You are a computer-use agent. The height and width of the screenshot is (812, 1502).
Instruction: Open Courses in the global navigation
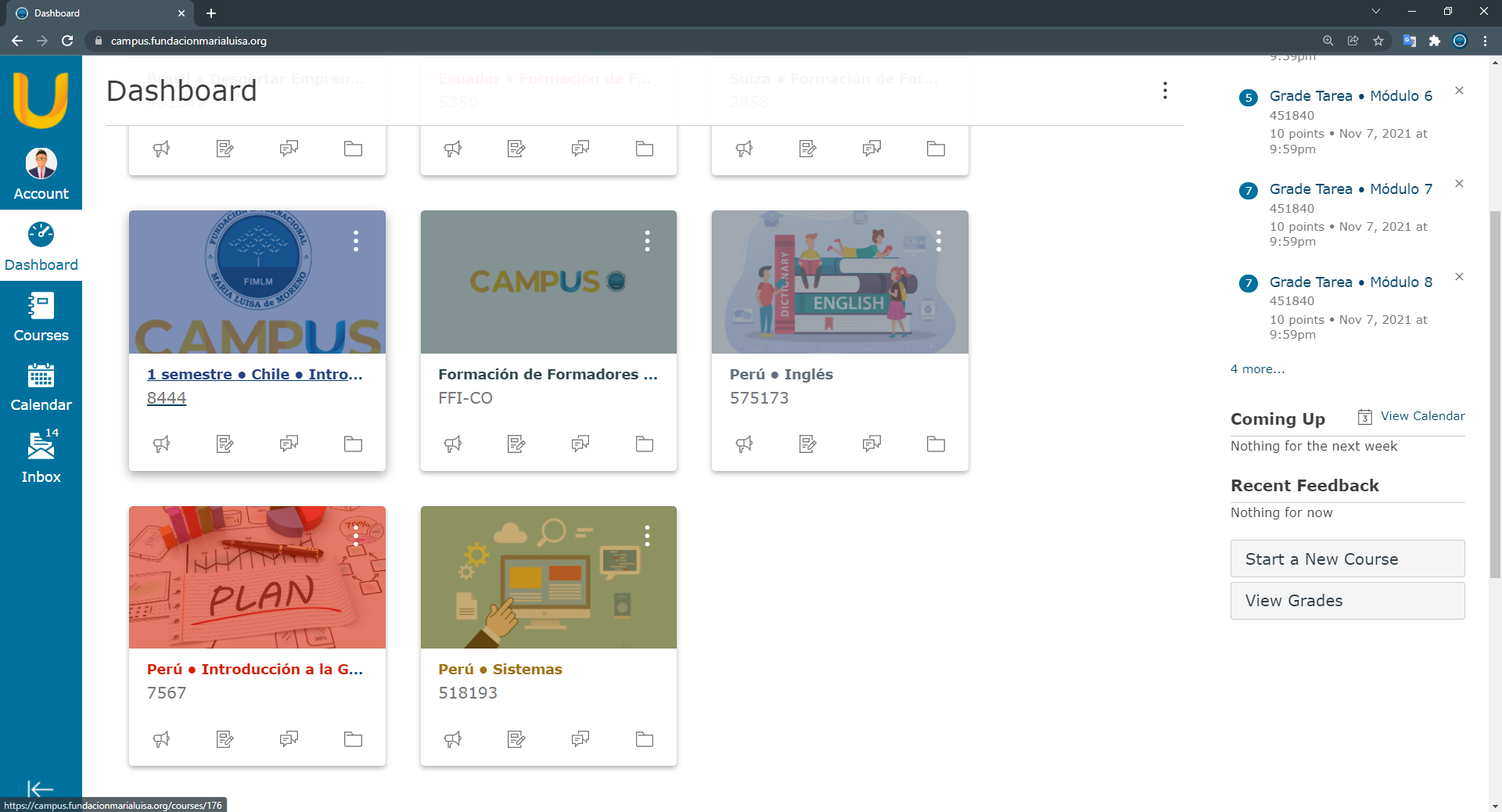pos(41,317)
